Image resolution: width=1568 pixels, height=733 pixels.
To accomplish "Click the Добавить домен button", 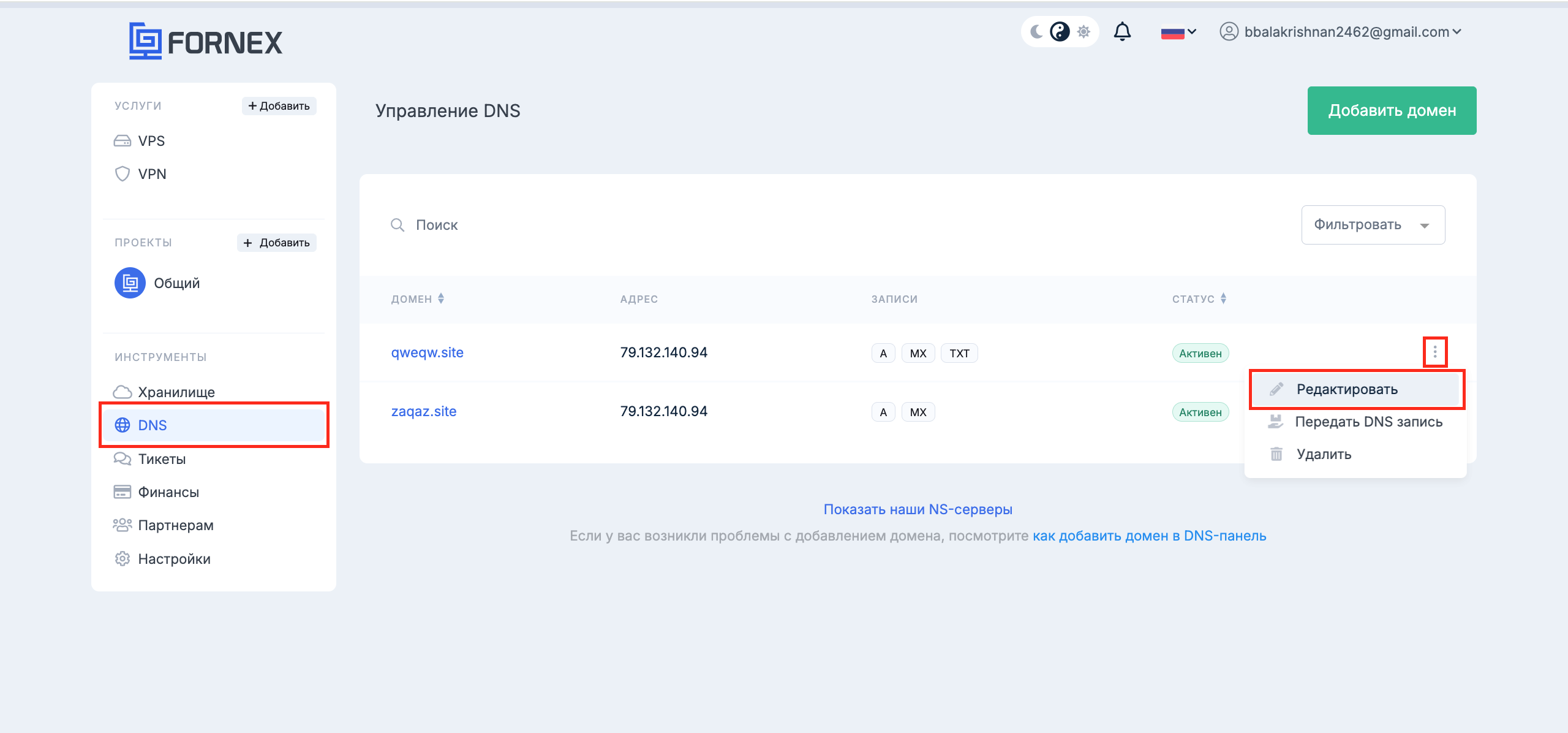I will [x=1392, y=110].
